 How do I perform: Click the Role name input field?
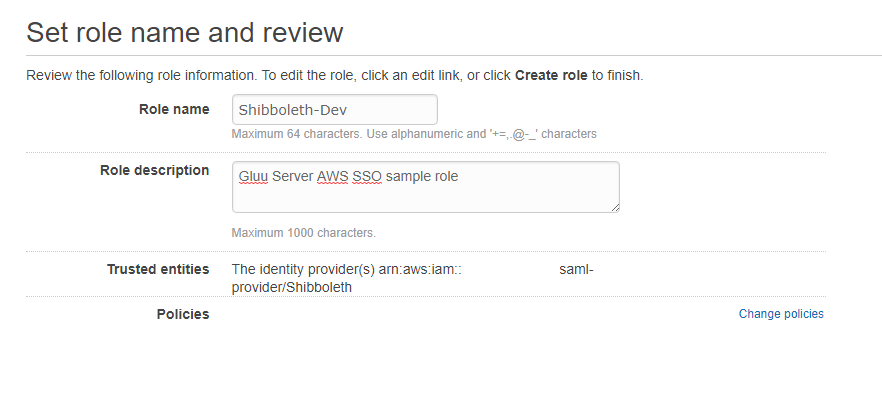point(334,109)
